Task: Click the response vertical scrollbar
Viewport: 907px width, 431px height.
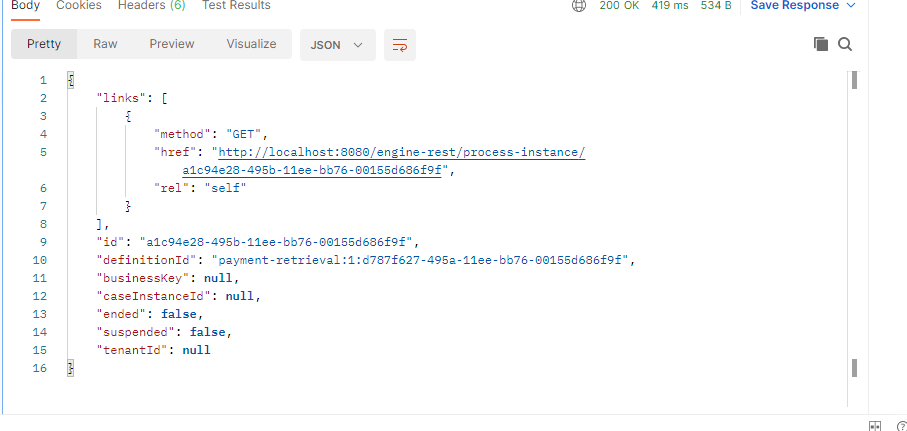Action: (855, 220)
